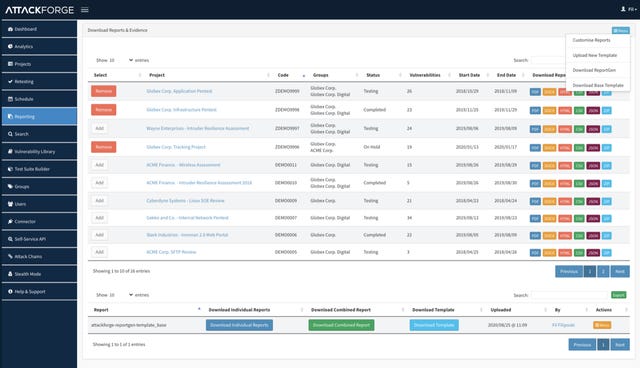Open the orange Menu actions dropdown

pyautogui.click(x=602, y=325)
